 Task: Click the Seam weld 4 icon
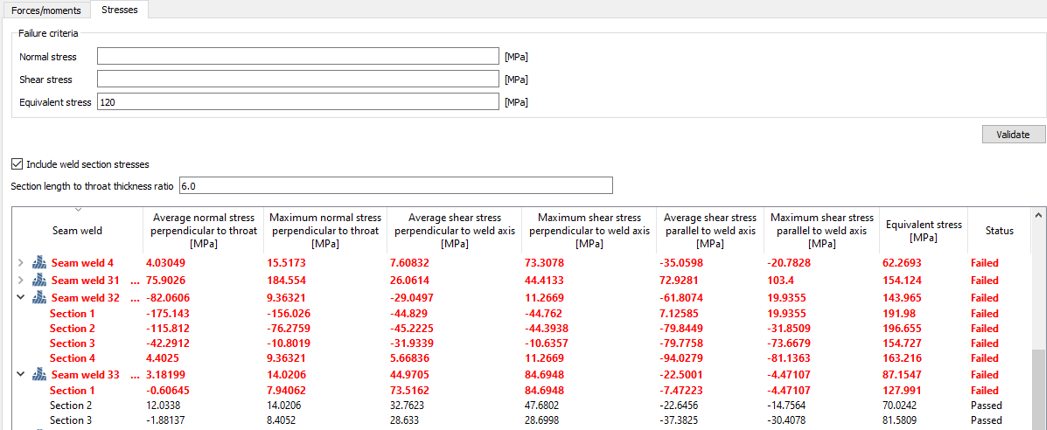[x=39, y=263]
